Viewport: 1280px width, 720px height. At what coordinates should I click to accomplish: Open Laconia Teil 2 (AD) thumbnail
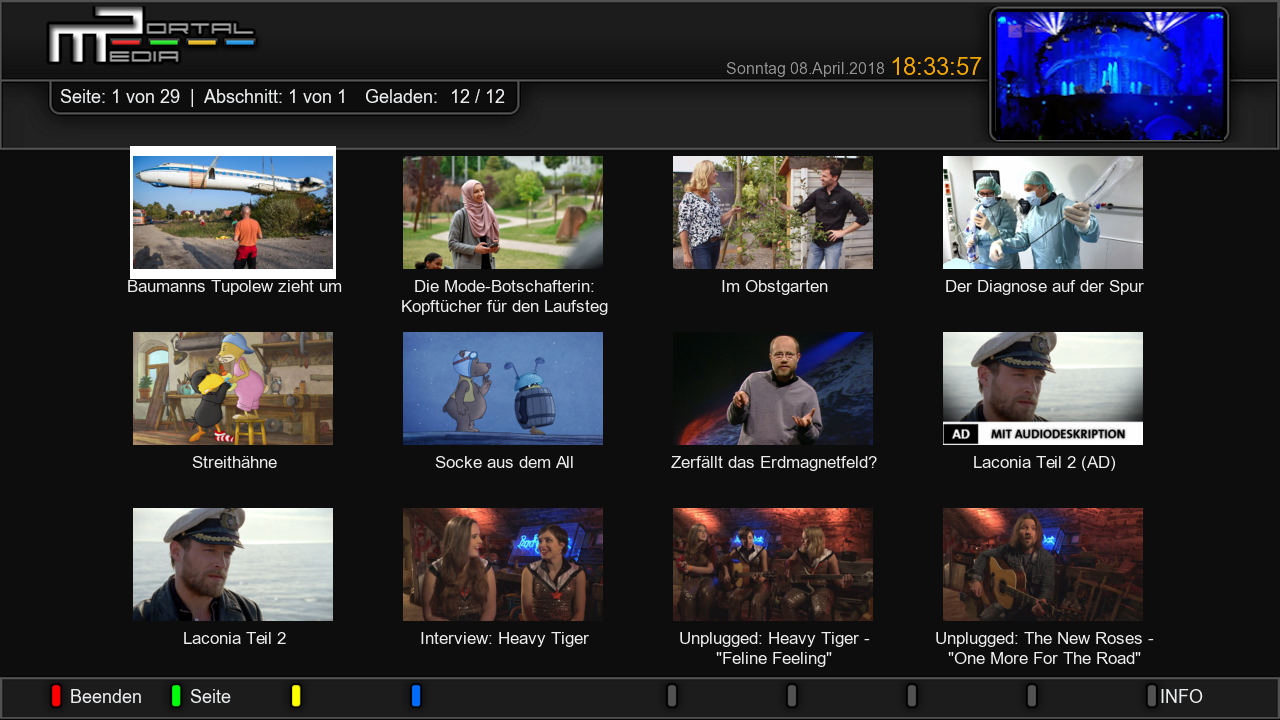[x=1043, y=388]
